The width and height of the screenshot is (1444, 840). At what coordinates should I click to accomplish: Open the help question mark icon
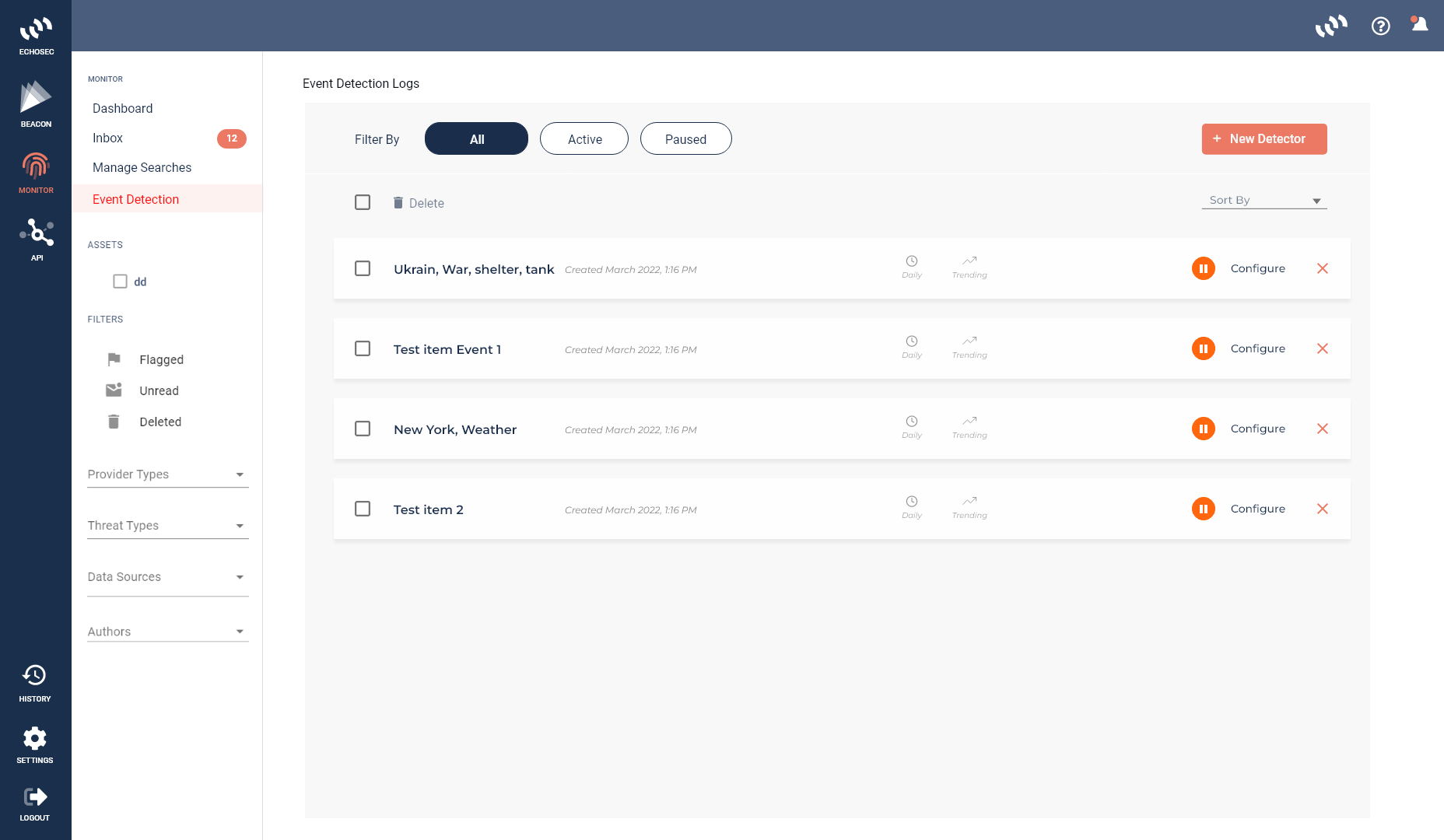(1380, 26)
